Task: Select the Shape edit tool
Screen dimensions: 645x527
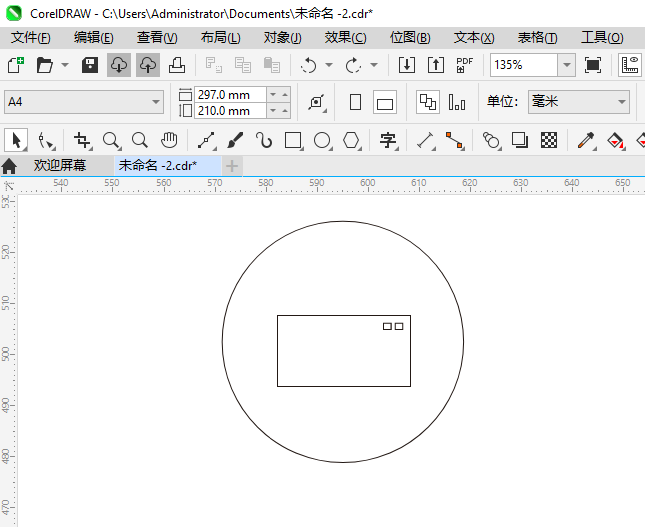Action: 46,140
